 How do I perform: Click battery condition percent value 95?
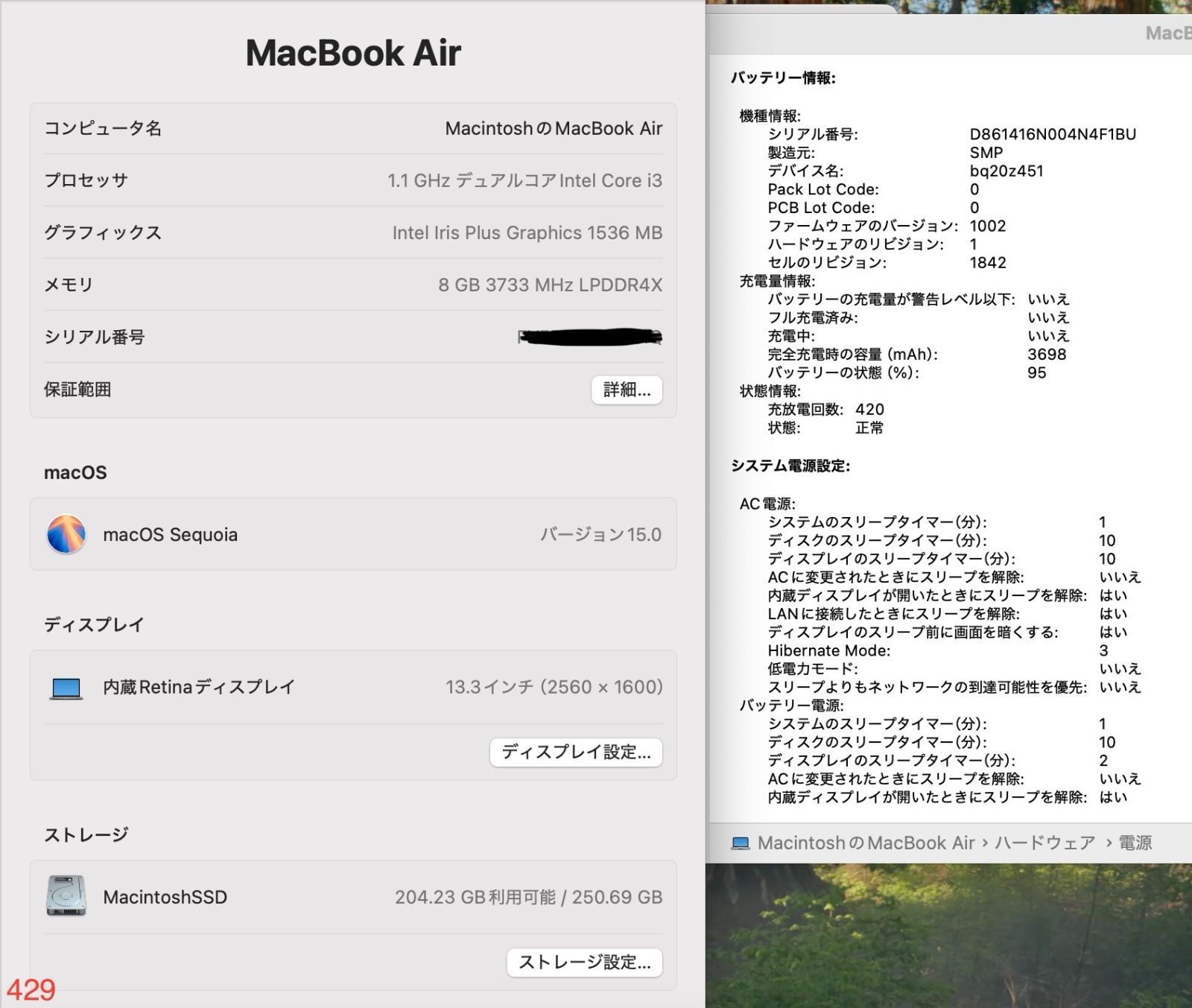(1037, 373)
